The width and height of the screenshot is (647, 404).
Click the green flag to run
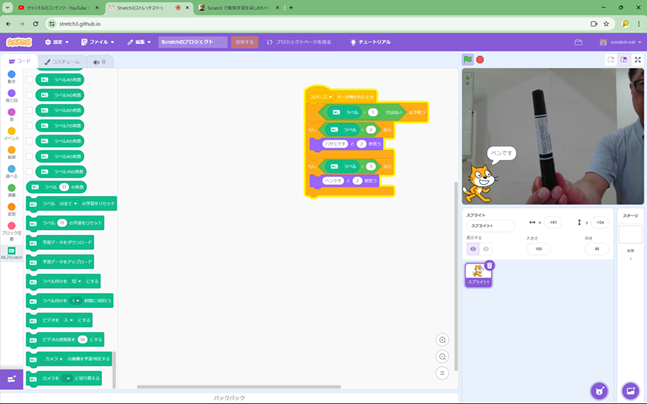467,60
